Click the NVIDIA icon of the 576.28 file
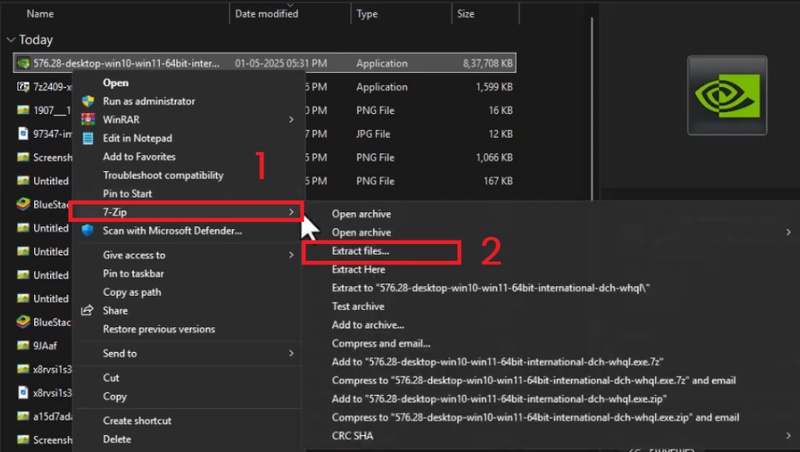 click(x=23, y=63)
